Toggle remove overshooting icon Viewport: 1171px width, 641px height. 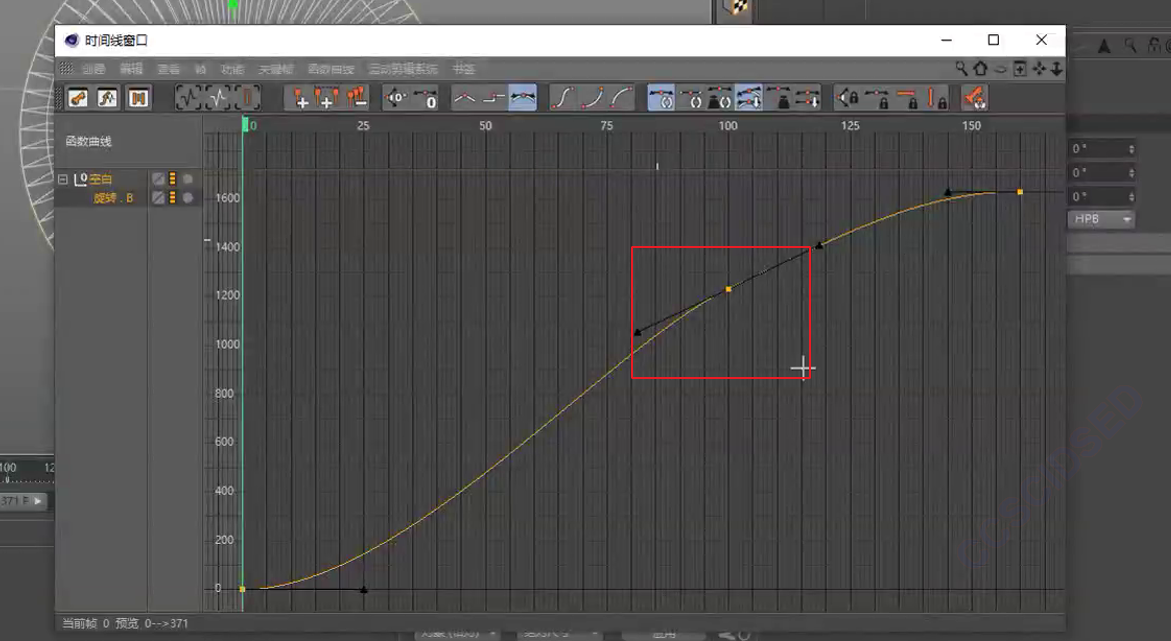click(748, 98)
